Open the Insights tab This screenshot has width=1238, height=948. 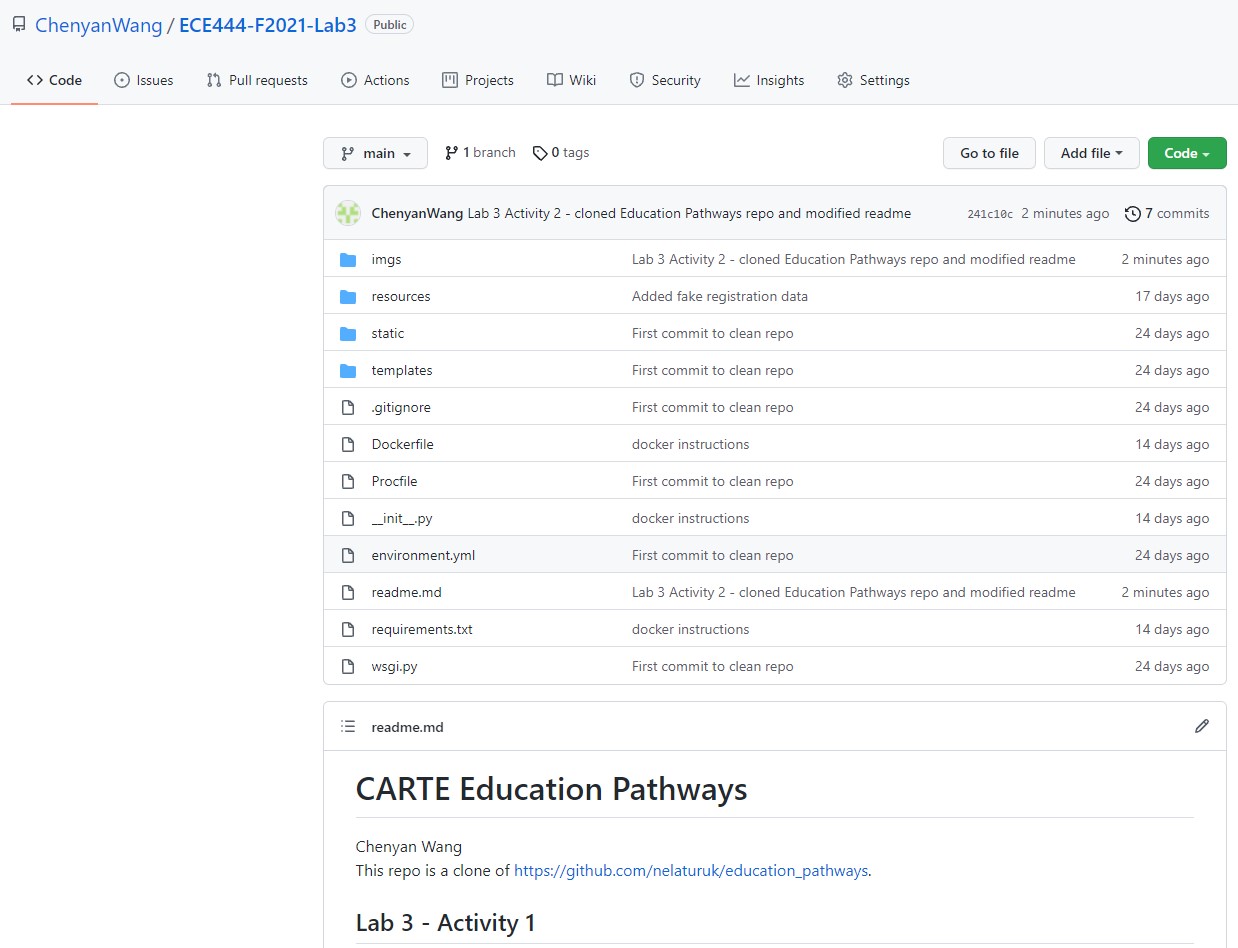769,80
